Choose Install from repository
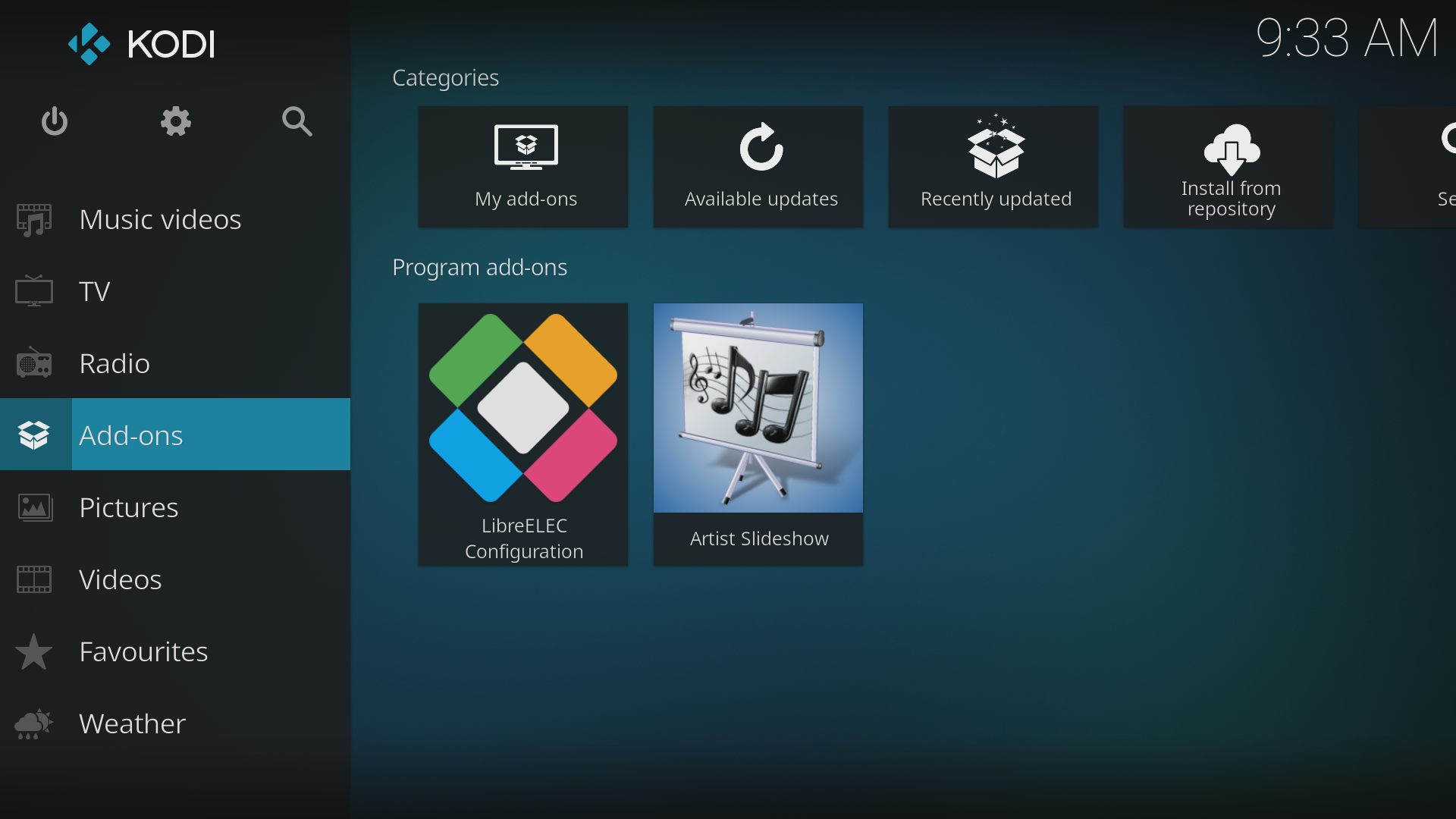This screenshot has height=819, width=1456. [x=1228, y=167]
